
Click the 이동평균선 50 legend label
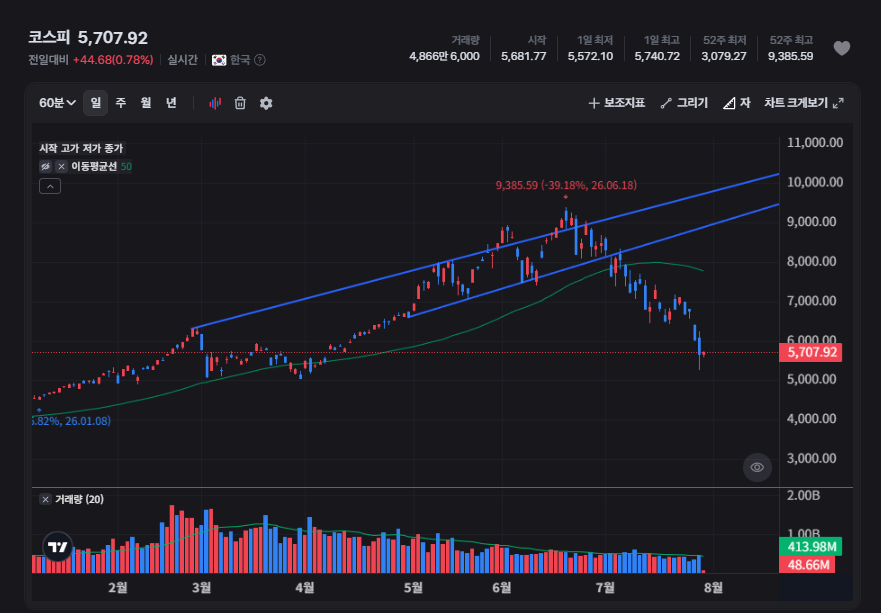pyautogui.click(x=101, y=166)
